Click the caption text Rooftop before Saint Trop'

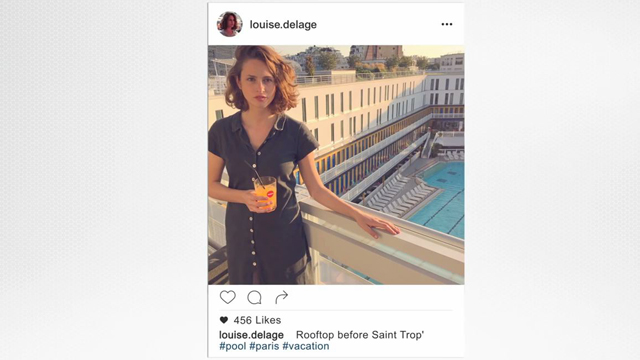[360, 335]
